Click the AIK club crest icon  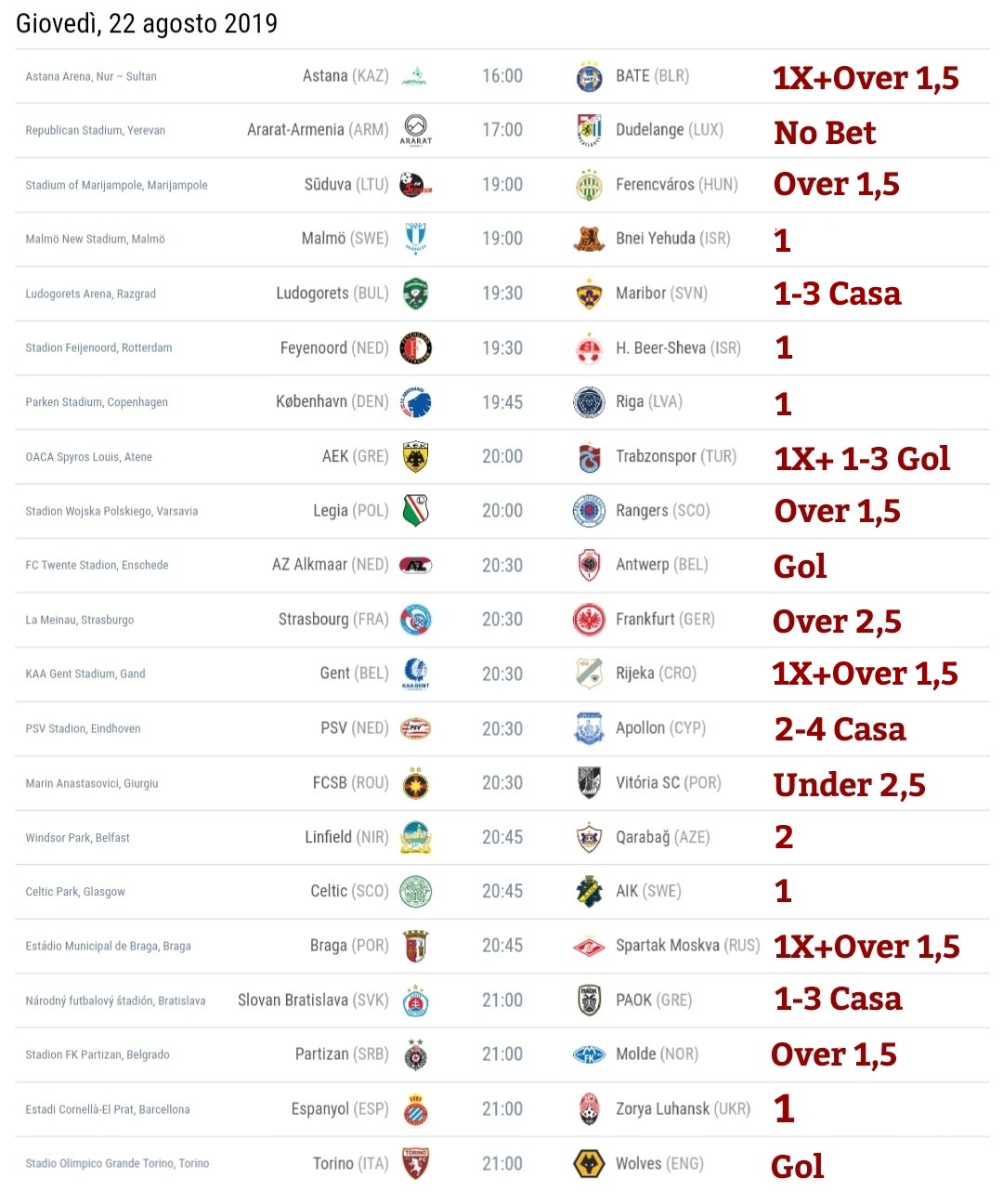[x=590, y=892]
